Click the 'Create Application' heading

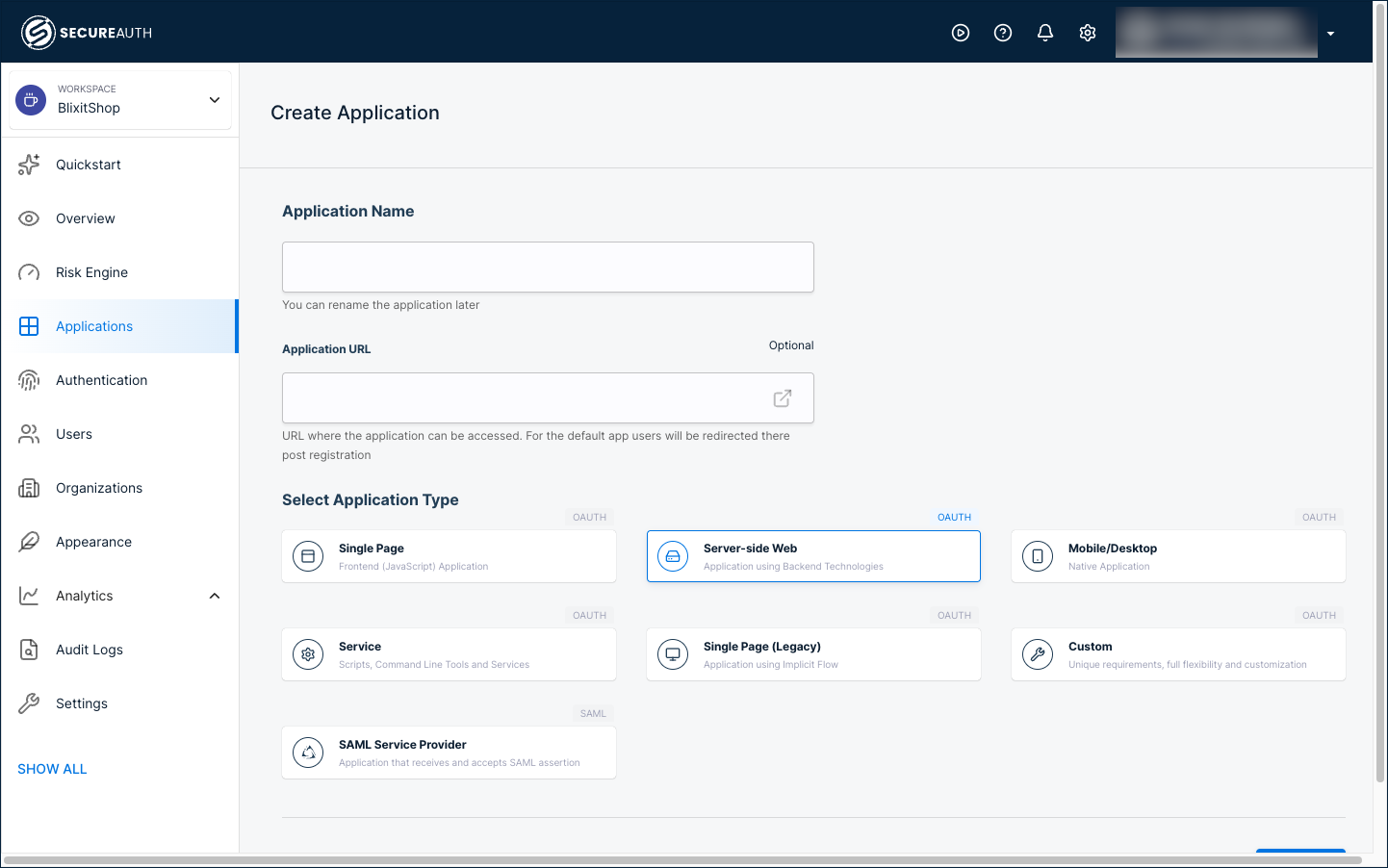coord(355,113)
